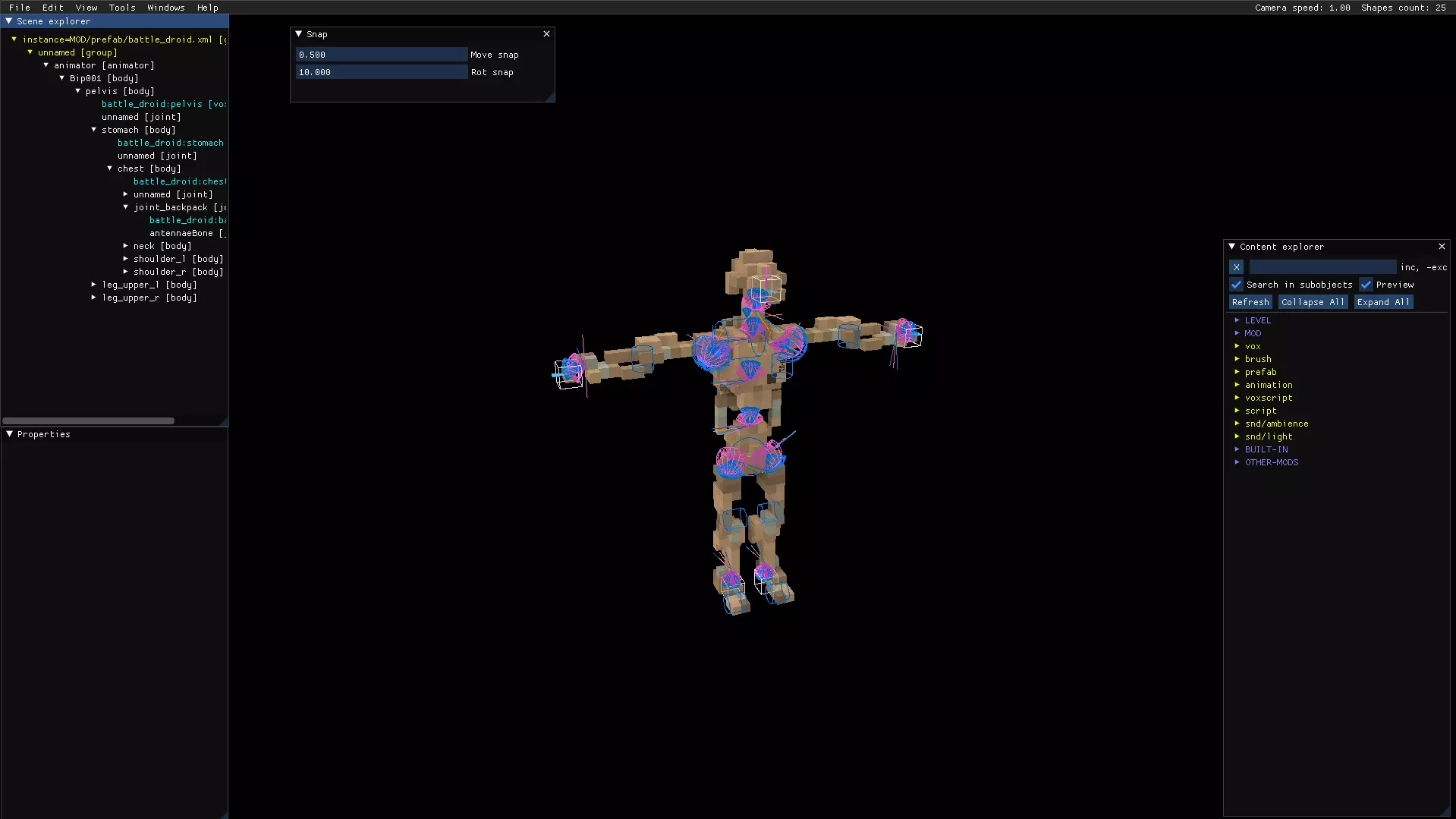1456x819 pixels.
Task: Expand the leg_upper_r [body] node
Action: 93,298
